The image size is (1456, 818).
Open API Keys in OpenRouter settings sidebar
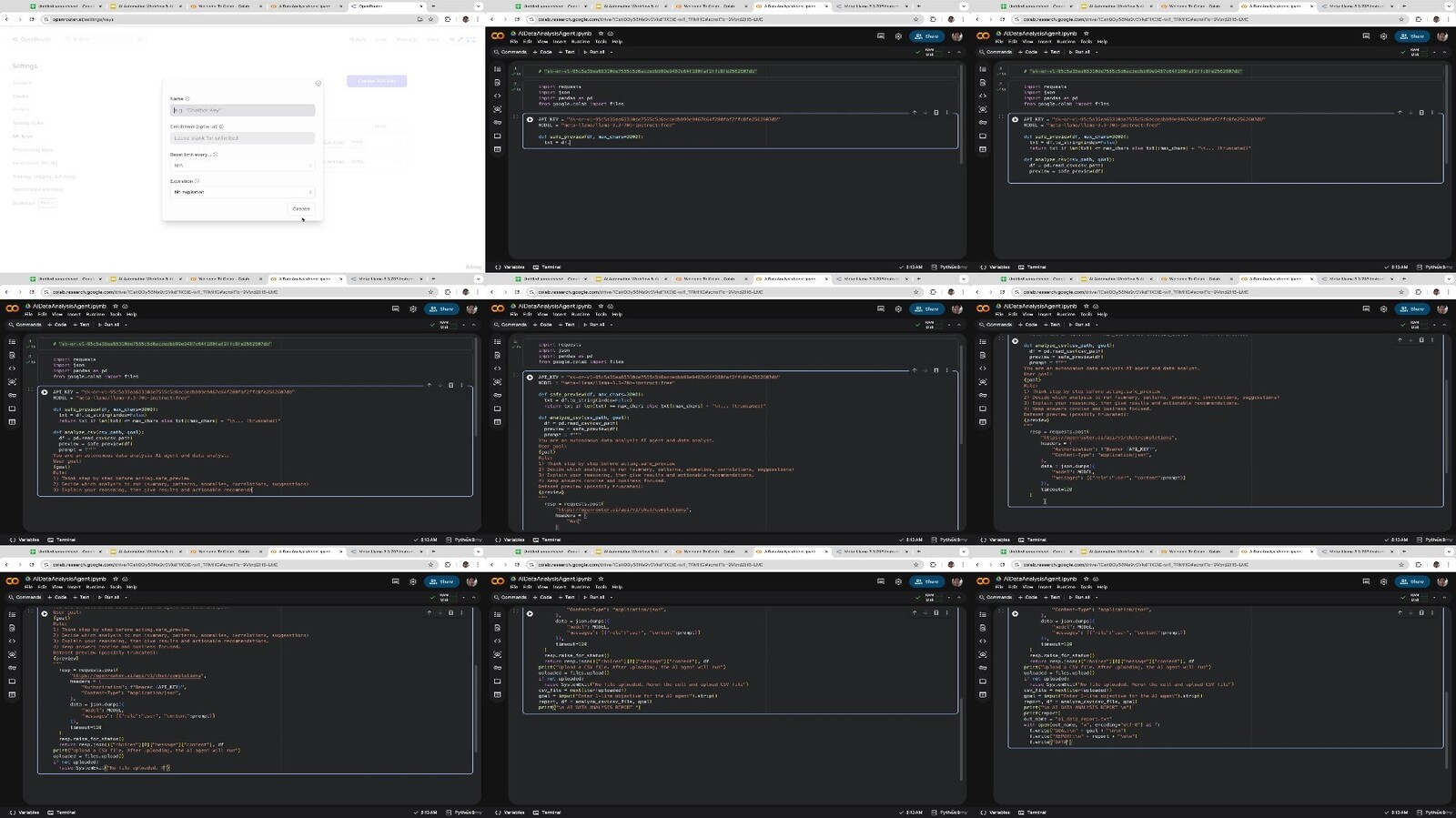point(23,136)
